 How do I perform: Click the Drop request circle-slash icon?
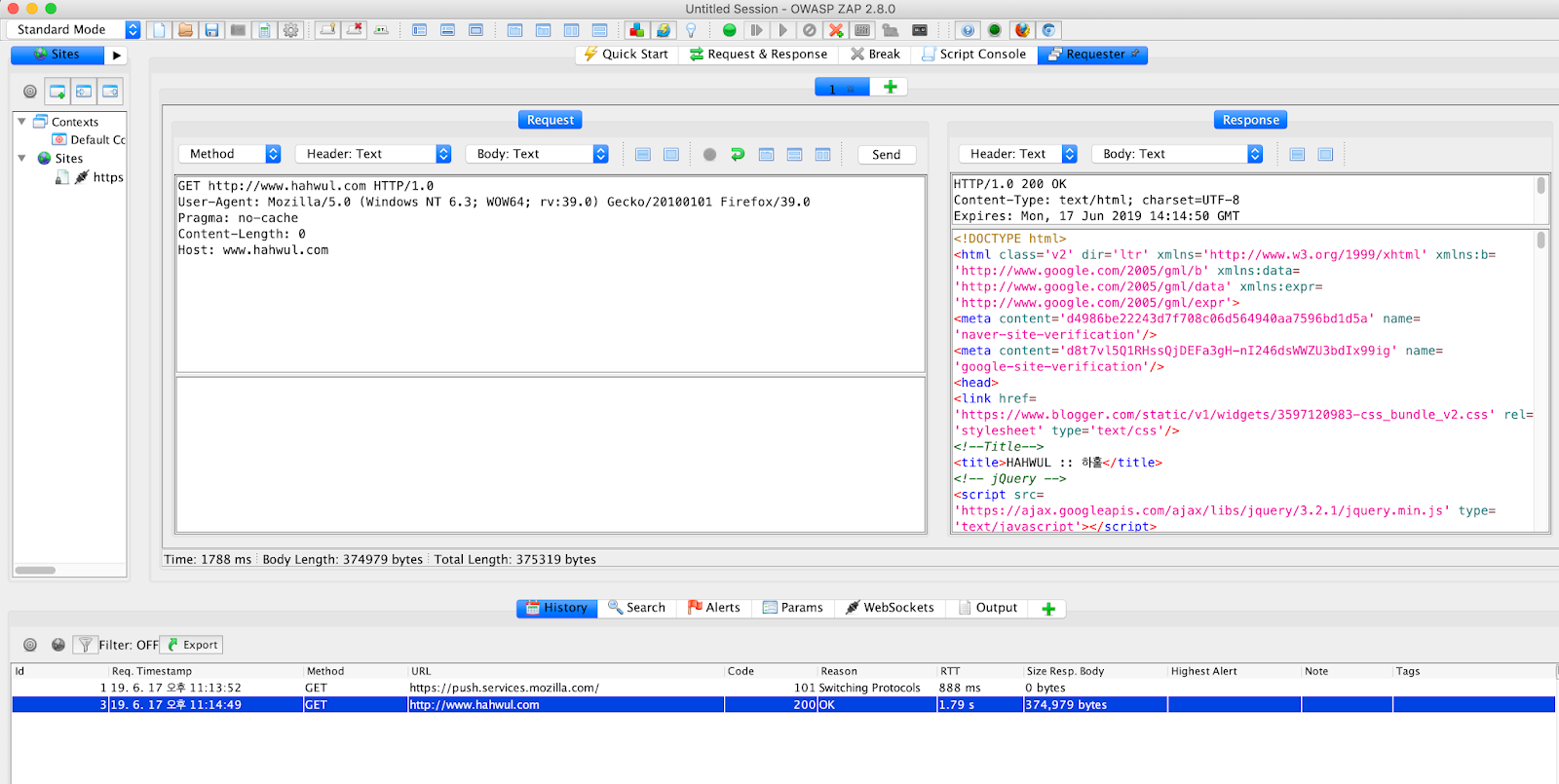[x=809, y=30]
